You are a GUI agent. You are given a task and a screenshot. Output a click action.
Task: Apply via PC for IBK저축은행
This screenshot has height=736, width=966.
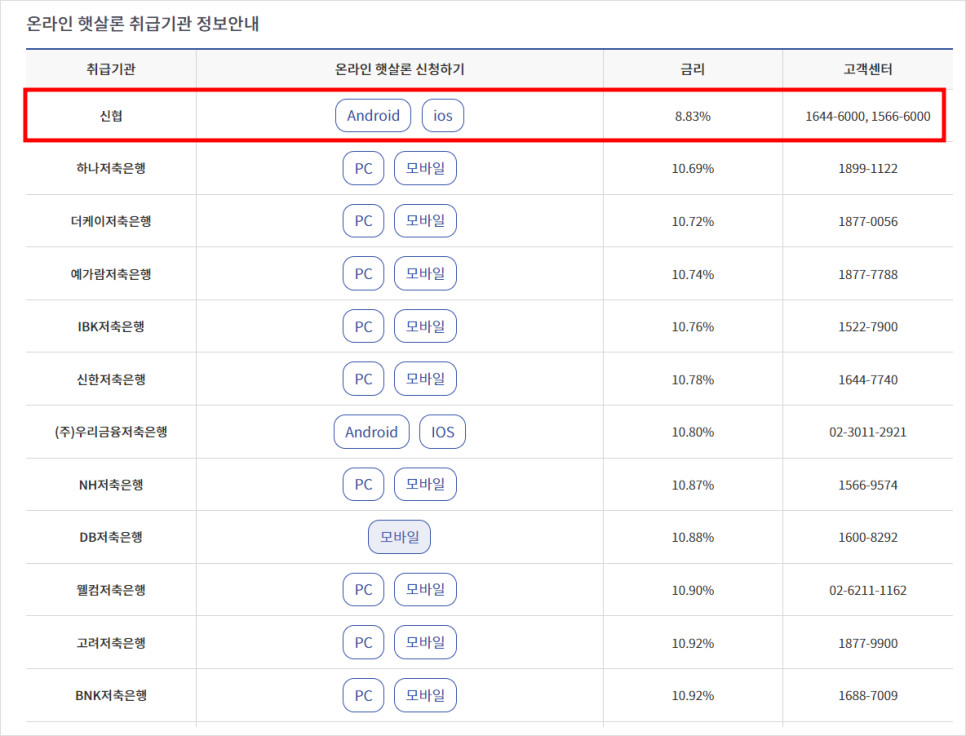point(363,326)
